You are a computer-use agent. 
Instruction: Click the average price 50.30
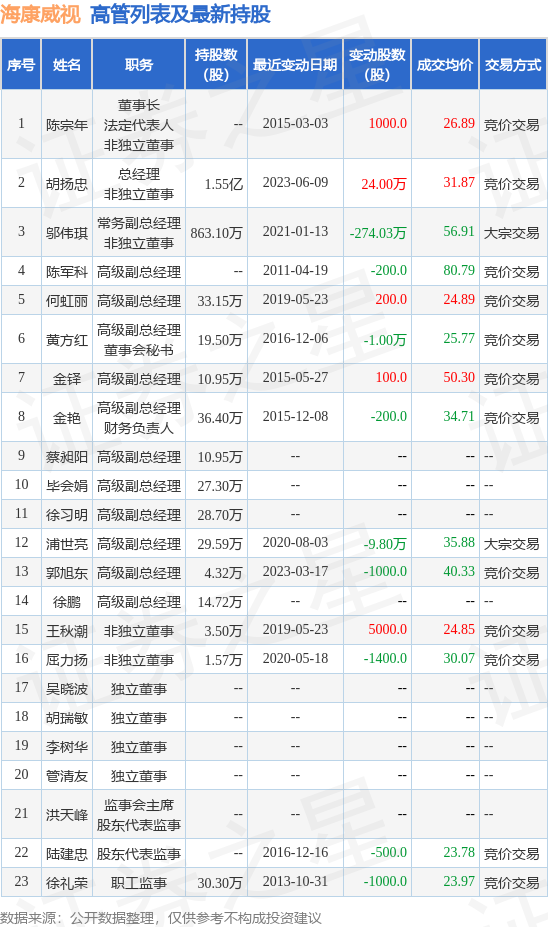click(x=459, y=377)
